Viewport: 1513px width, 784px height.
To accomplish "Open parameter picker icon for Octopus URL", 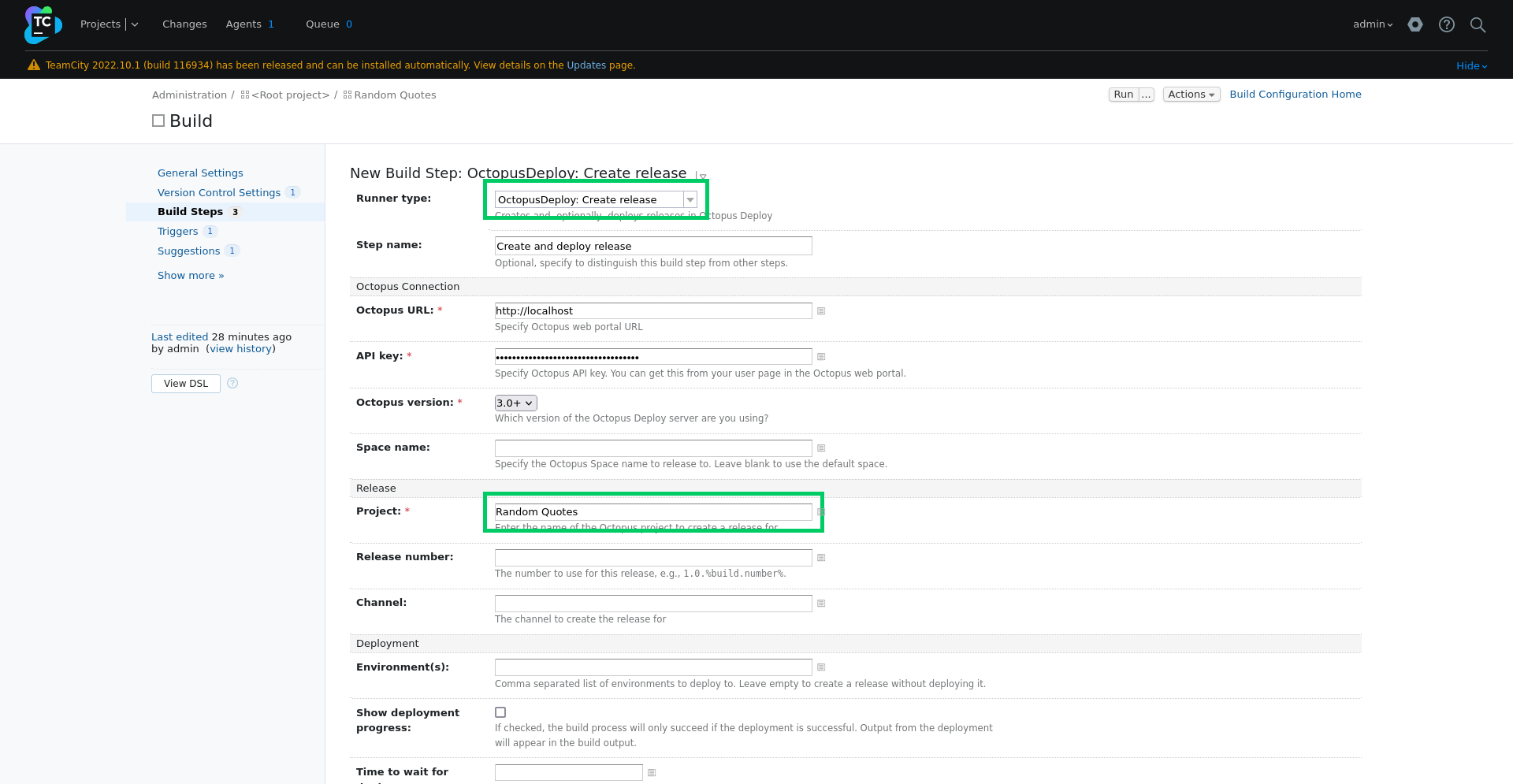I will coord(821,311).
